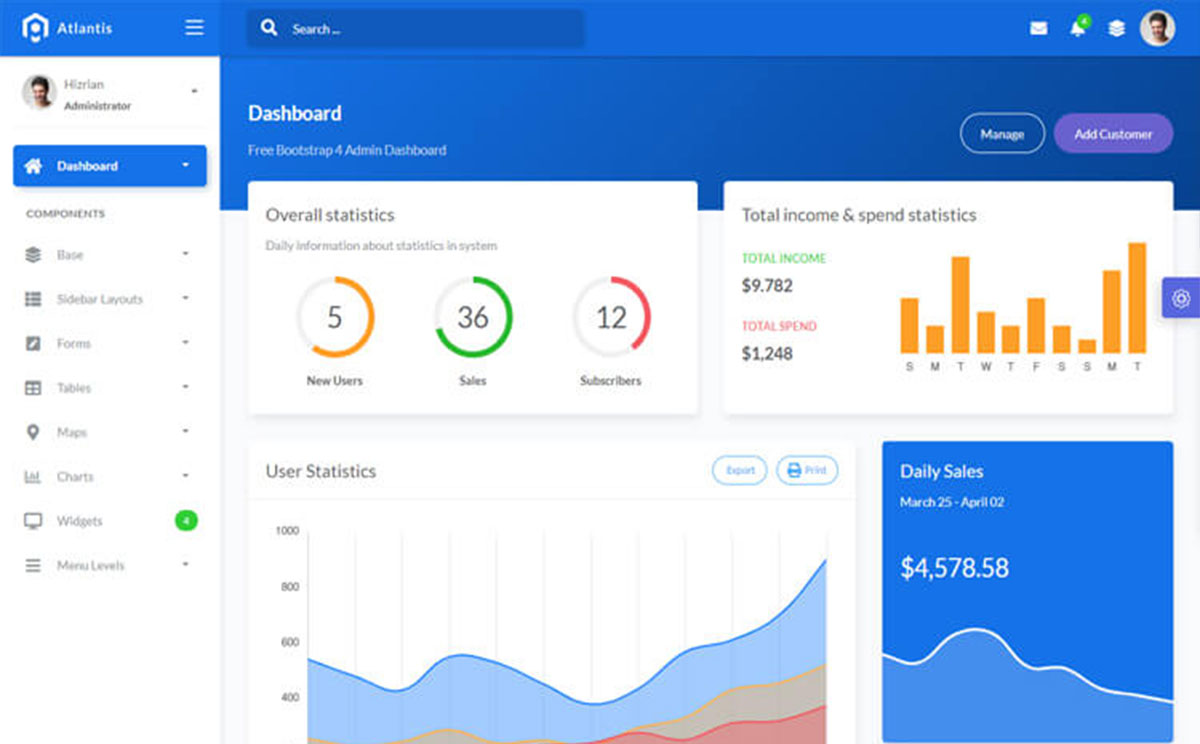Open the settings gear side tab
The image size is (1200, 744).
coord(1181,298)
